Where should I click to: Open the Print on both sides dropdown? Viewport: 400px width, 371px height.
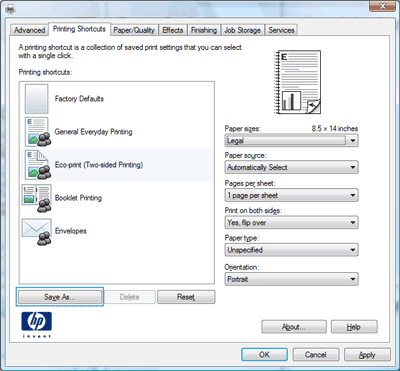(291, 223)
